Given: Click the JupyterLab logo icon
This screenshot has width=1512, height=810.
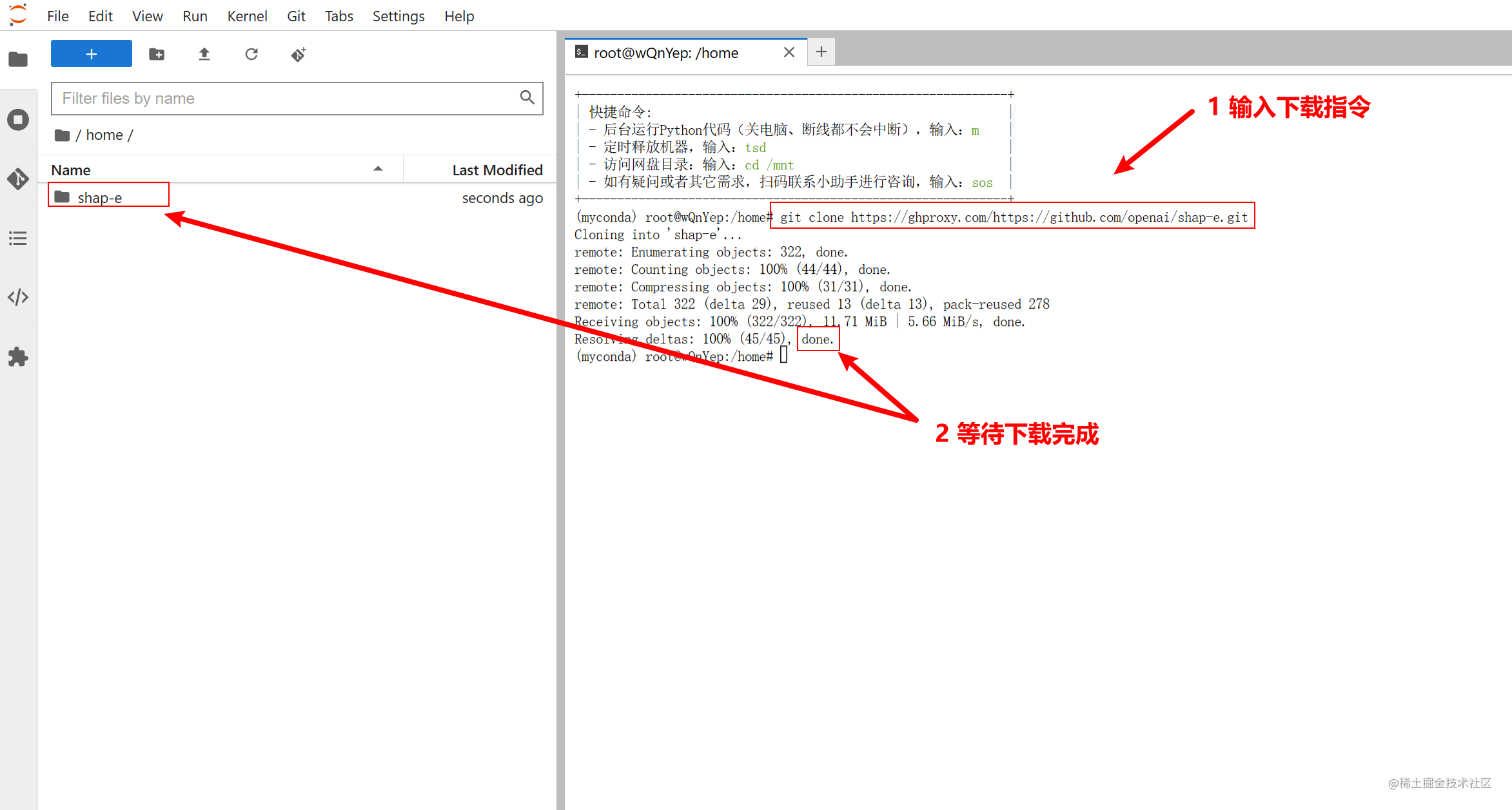Looking at the screenshot, I should click(18, 15).
